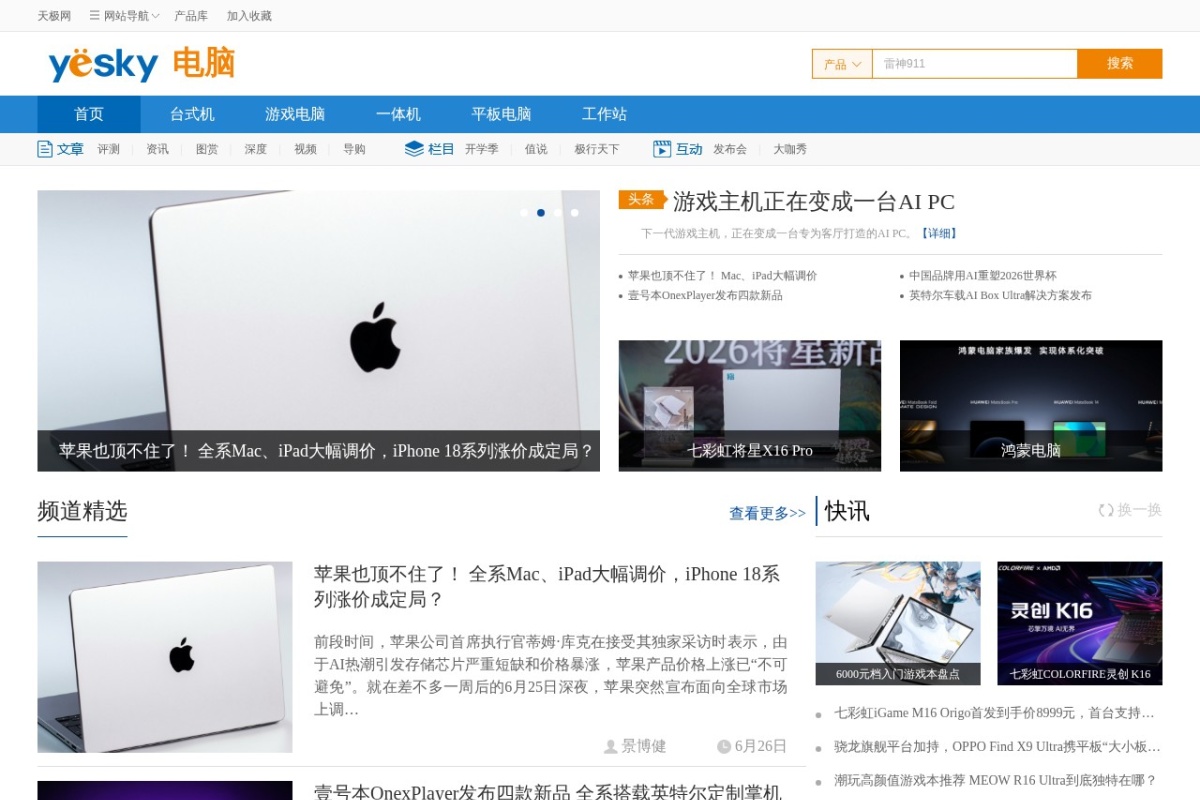The image size is (1200, 800).
Task: Click the author icon beside 景博健
Action: coord(610,746)
